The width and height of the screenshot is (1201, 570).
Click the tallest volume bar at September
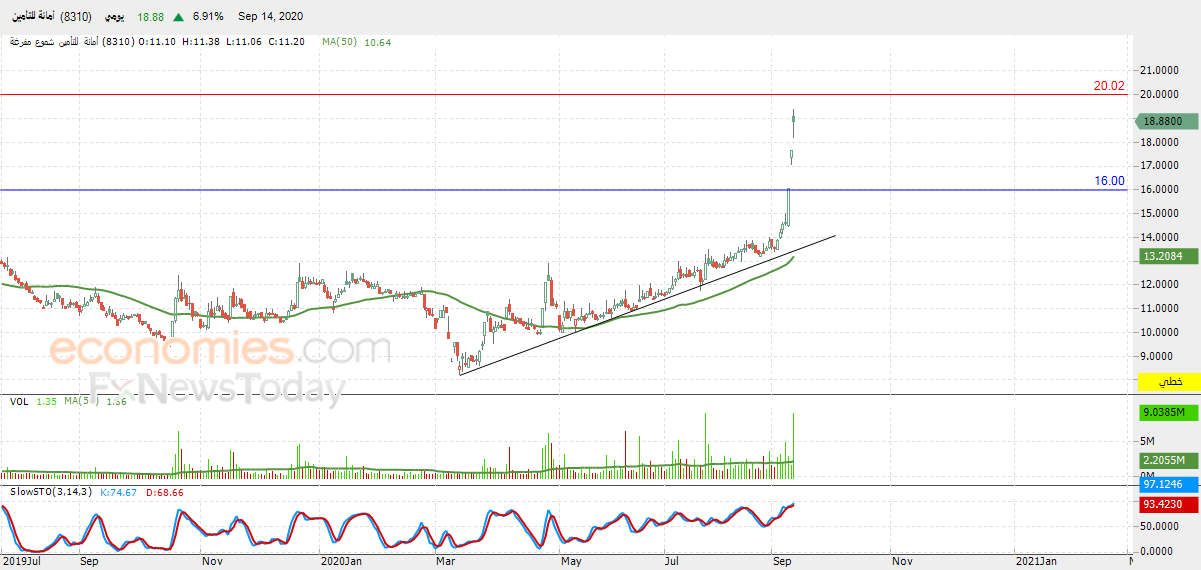pos(793,444)
